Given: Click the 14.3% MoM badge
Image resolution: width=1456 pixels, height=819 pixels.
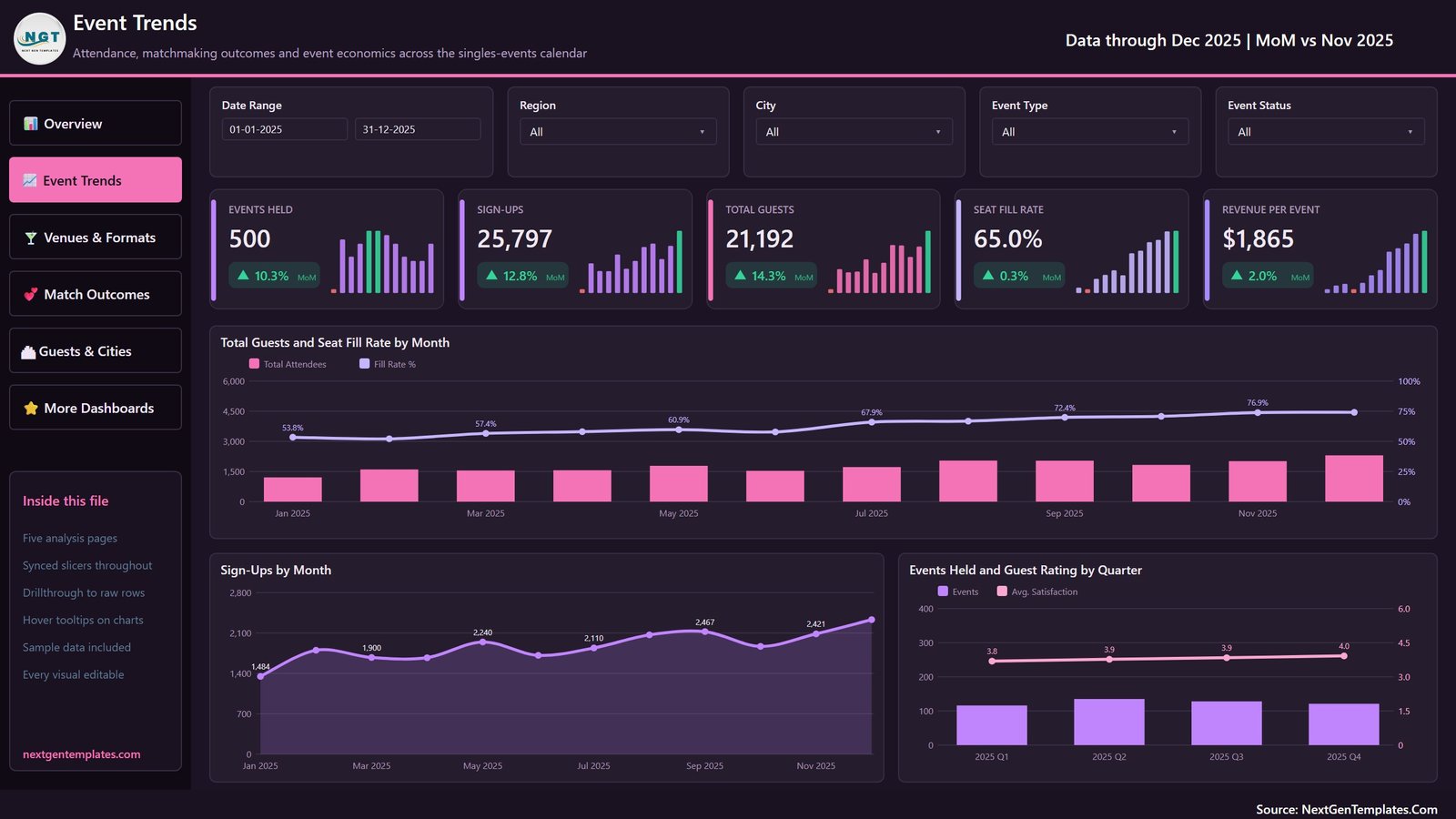Looking at the screenshot, I should click(x=771, y=276).
